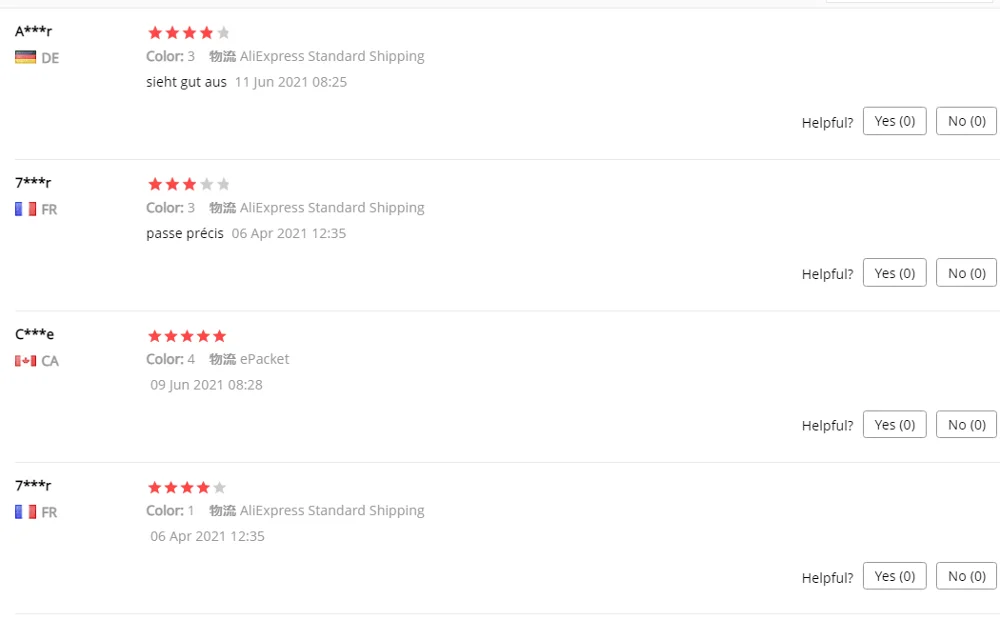The height and width of the screenshot is (620, 1000).
Task: Click French flag on the Color: 1 review
Action: point(25,512)
